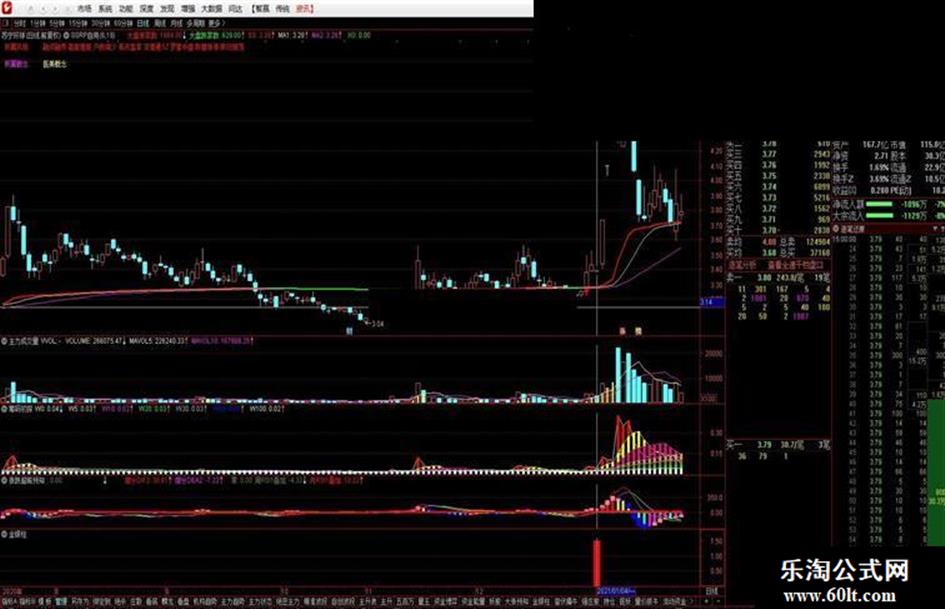The height and width of the screenshot is (609, 945).
Task: Click the 日线 label at axis corner
Action: 712,591
